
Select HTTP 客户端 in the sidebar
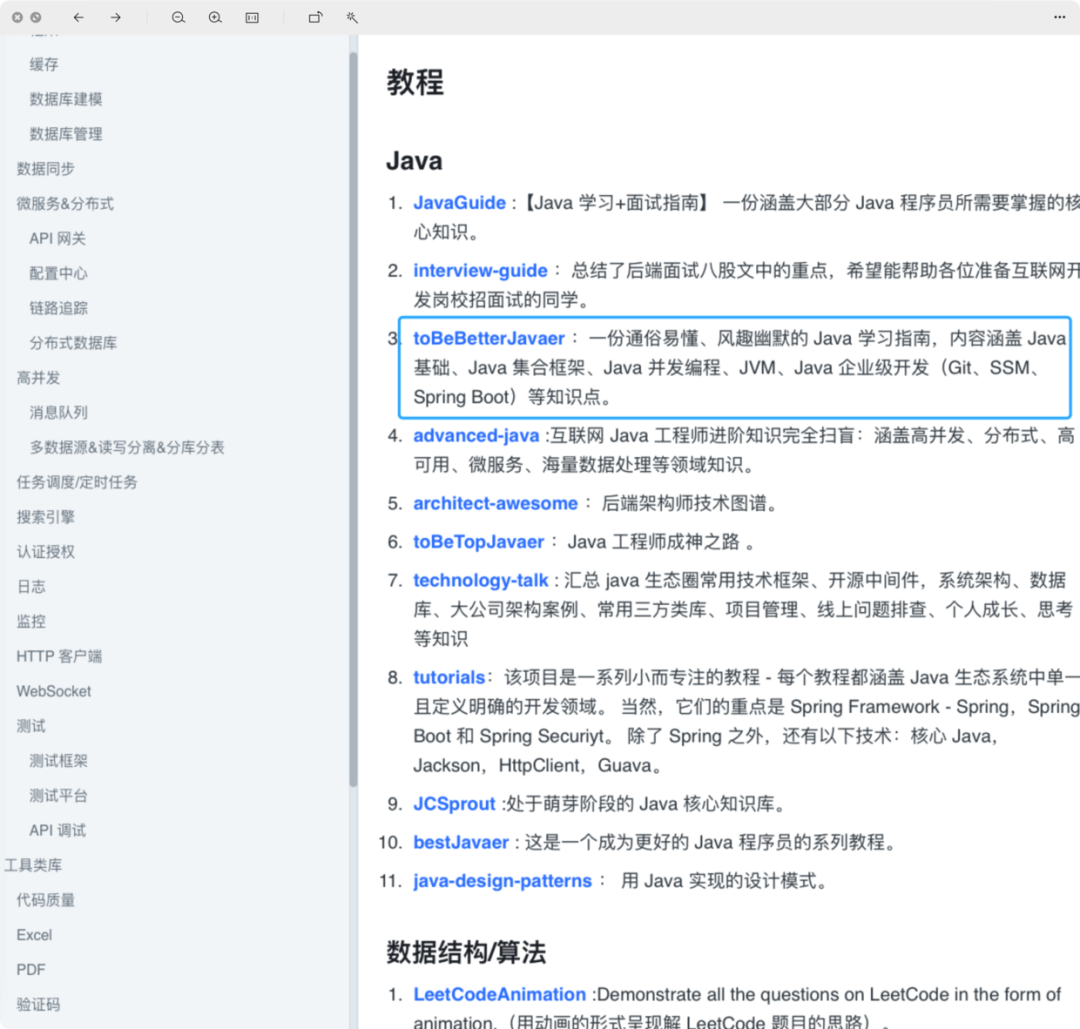click(59, 656)
